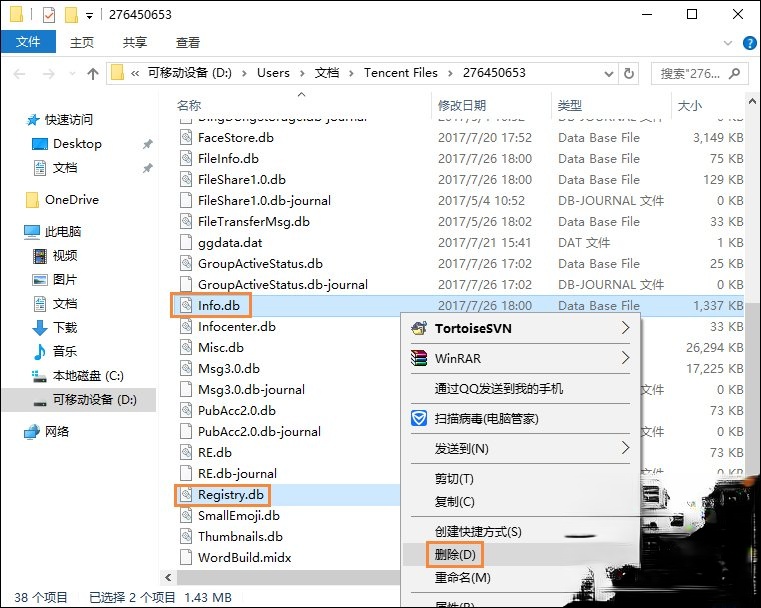Viewport: 761px width, 608px height.
Task: Click the Help question mark icon
Action: [x=750, y=43]
